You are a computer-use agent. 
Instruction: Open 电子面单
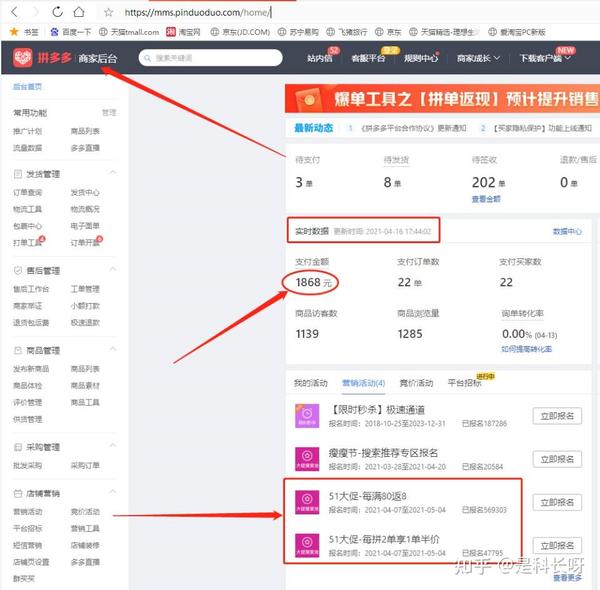(85, 226)
